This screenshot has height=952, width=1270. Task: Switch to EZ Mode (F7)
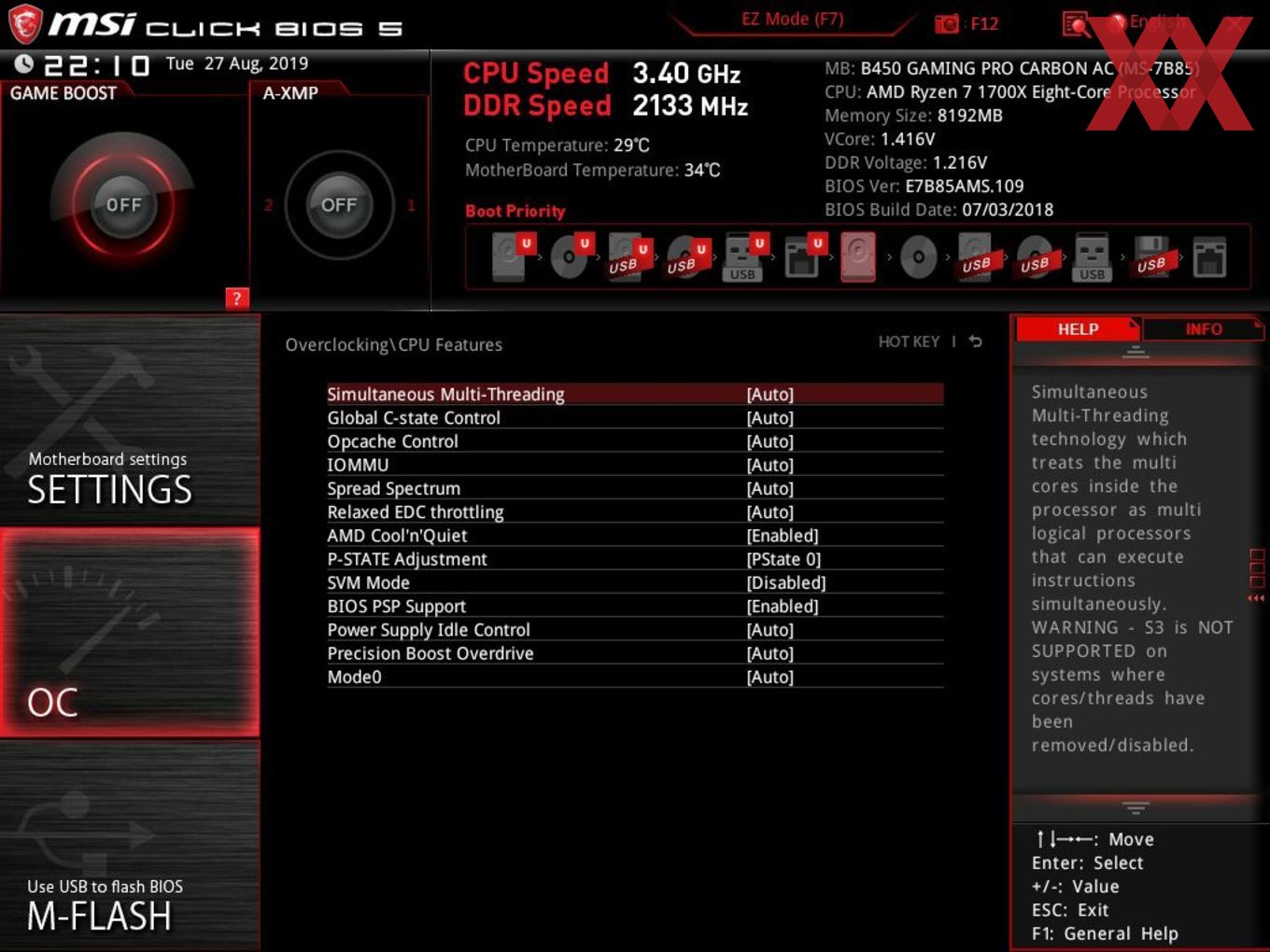(x=792, y=19)
